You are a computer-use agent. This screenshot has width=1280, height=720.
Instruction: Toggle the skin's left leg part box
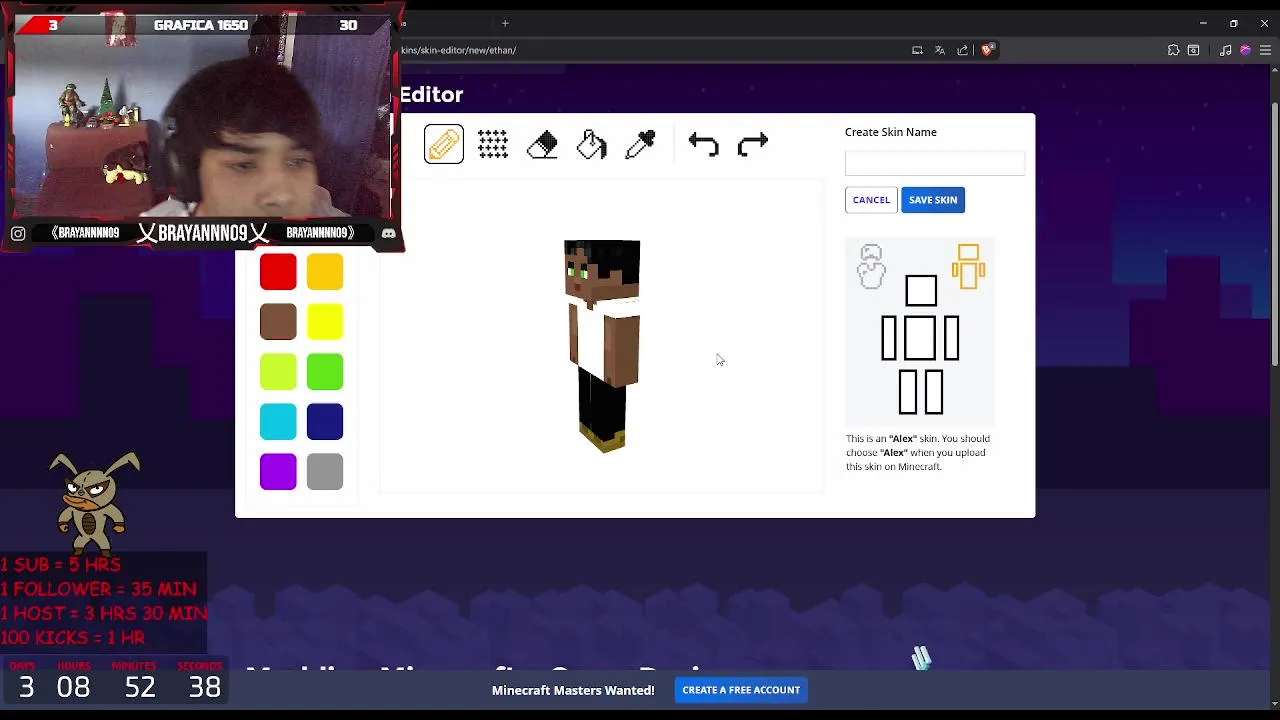point(933,391)
